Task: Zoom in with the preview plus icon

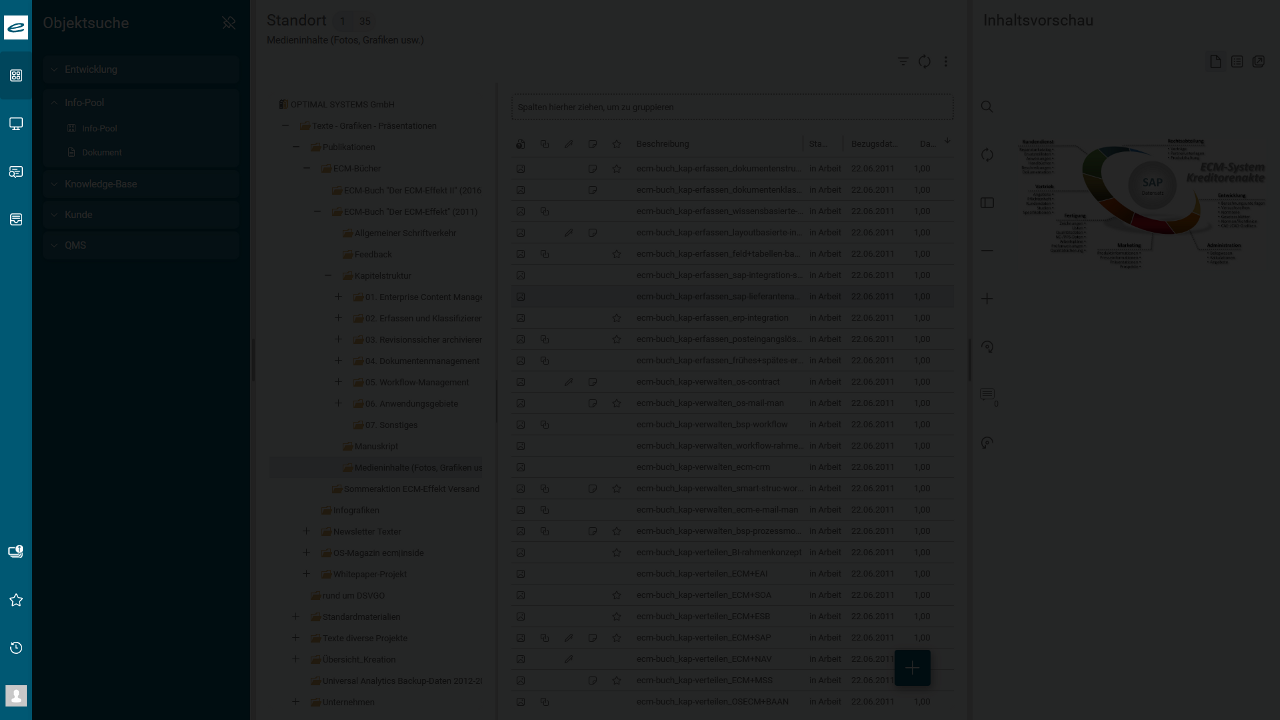Action: coord(987,298)
